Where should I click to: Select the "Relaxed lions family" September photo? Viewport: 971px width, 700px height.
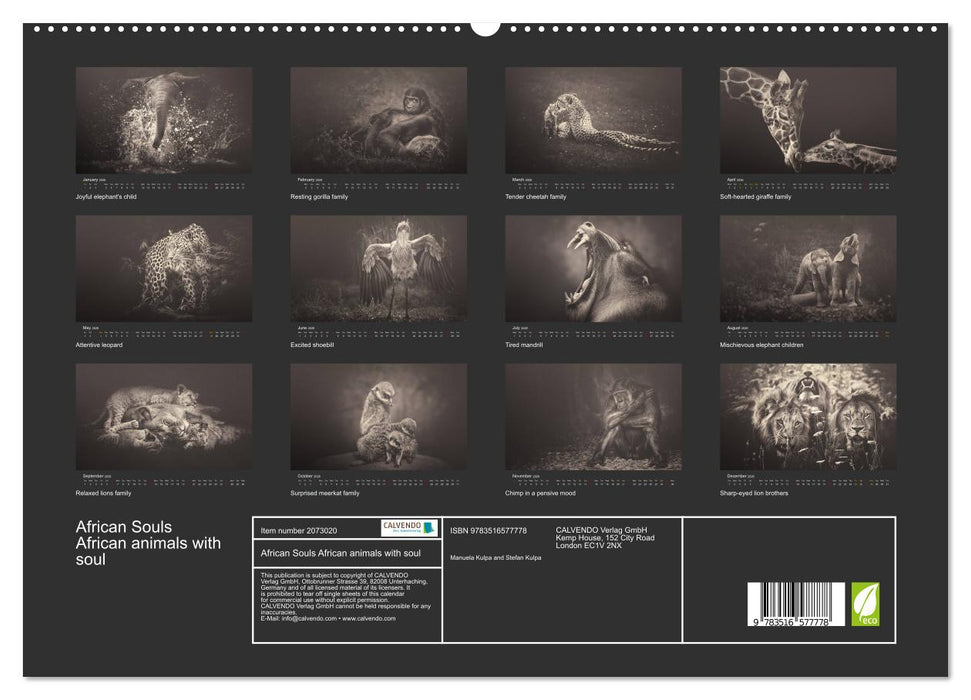point(165,416)
